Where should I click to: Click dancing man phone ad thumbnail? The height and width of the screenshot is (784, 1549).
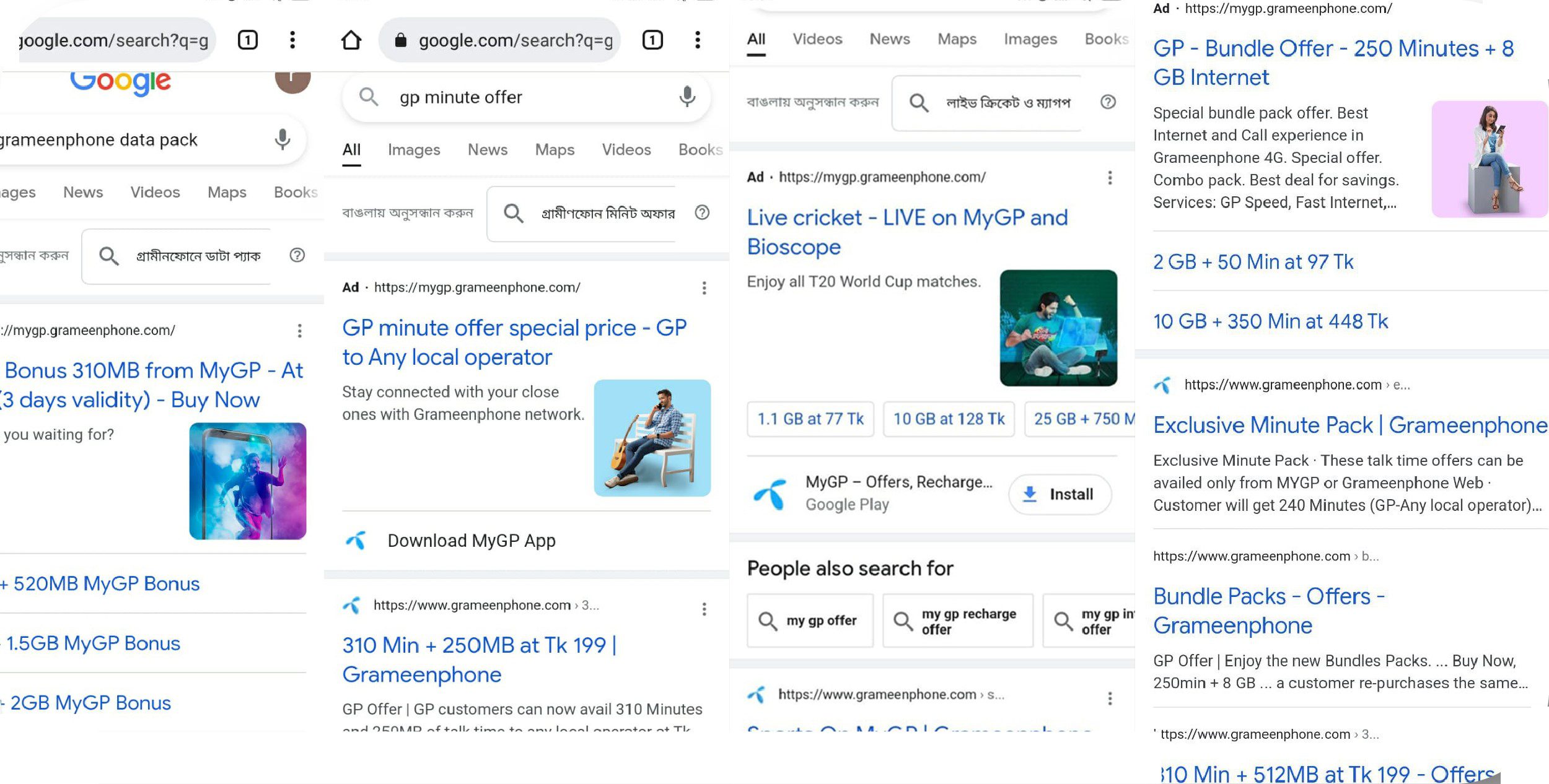tap(248, 481)
